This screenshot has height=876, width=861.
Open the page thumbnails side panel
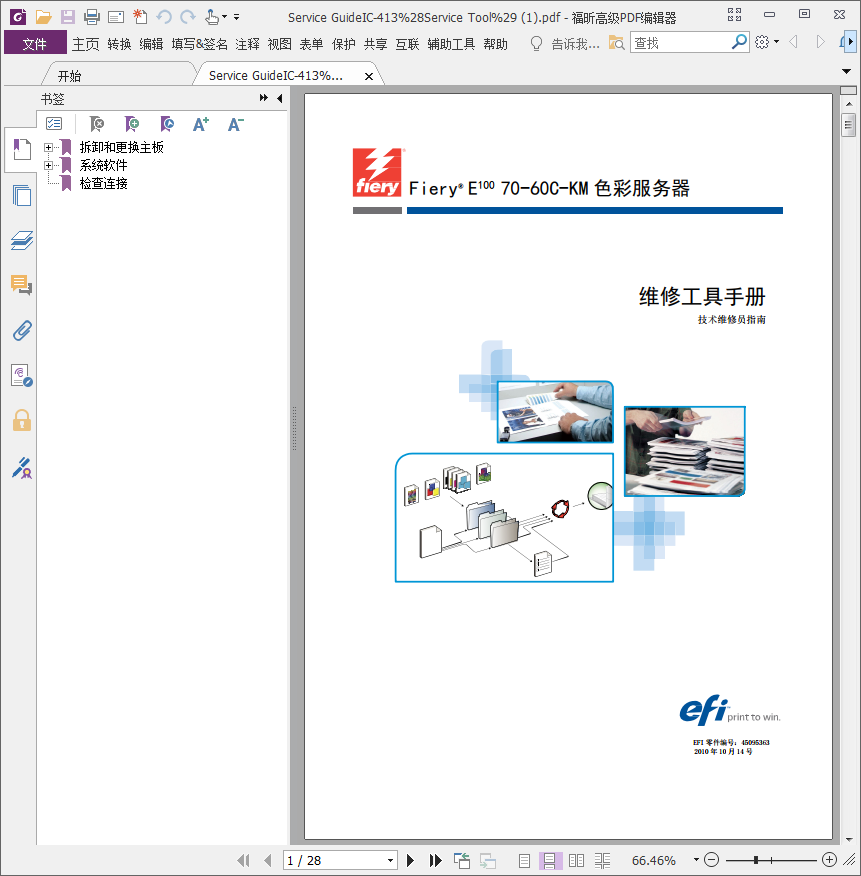(x=22, y=196)
